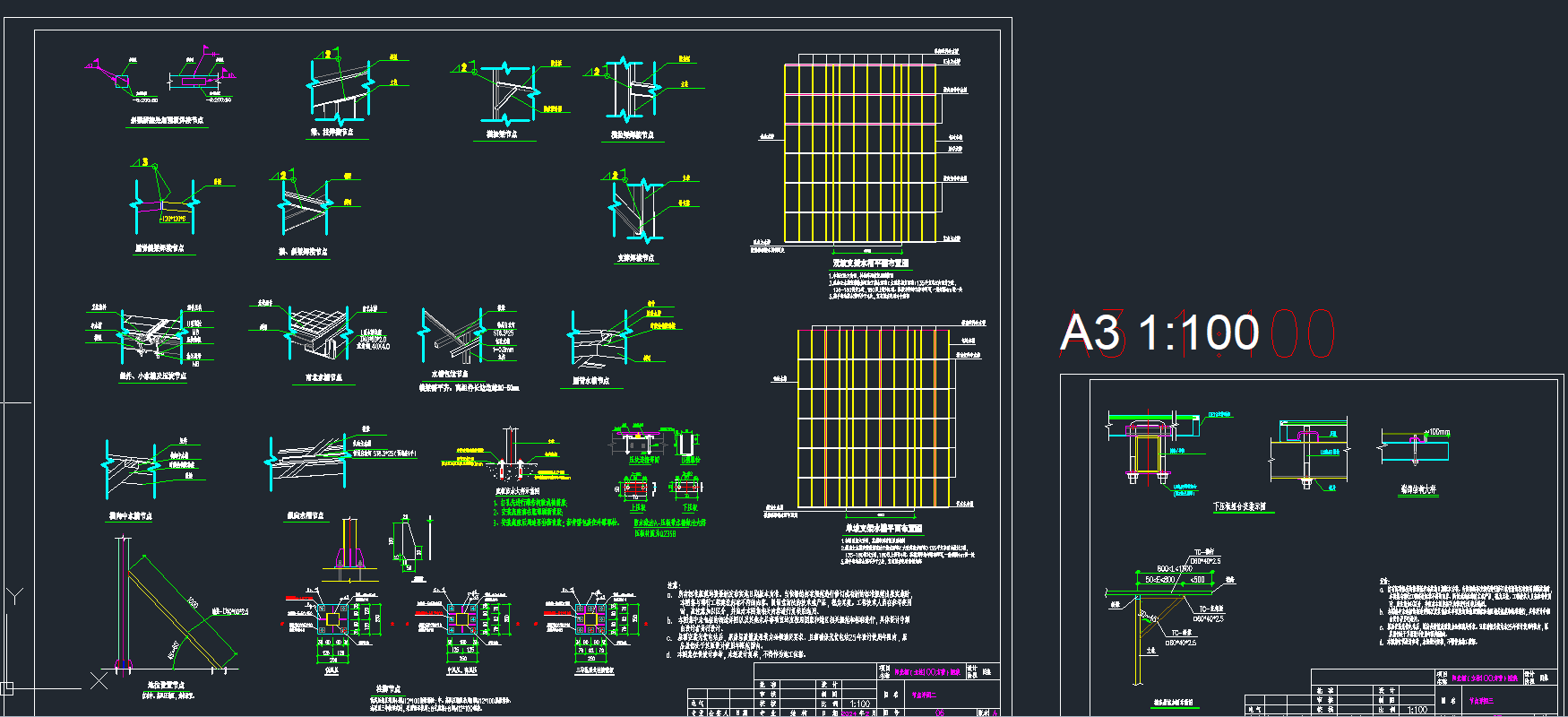Click the 45~60° angle annotation

pyautogui.click(x=174, y=645)
